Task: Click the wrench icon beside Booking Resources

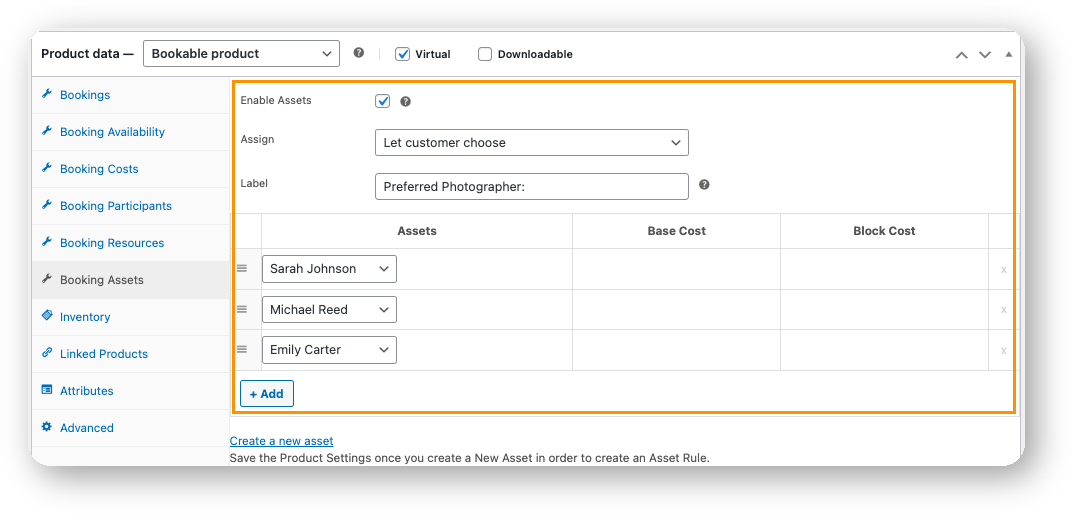Action: pos(47,242)
